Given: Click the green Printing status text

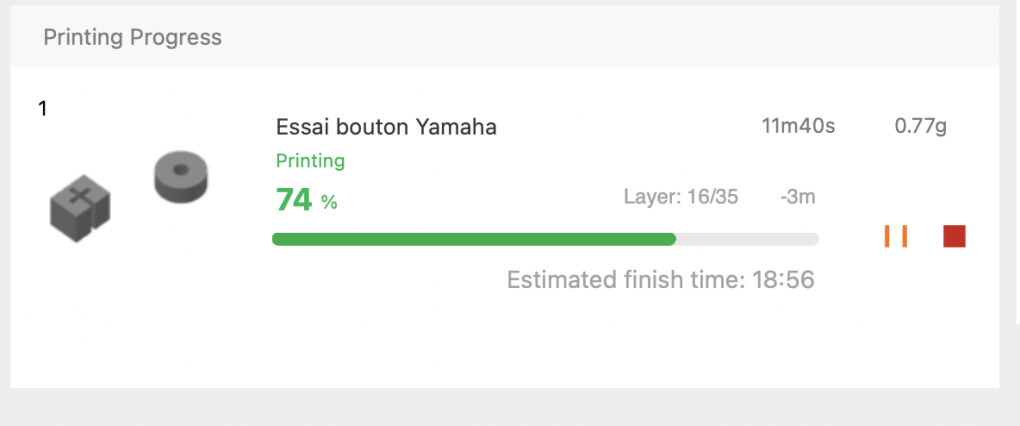Looking at the screenshot, I should (310, 161).
